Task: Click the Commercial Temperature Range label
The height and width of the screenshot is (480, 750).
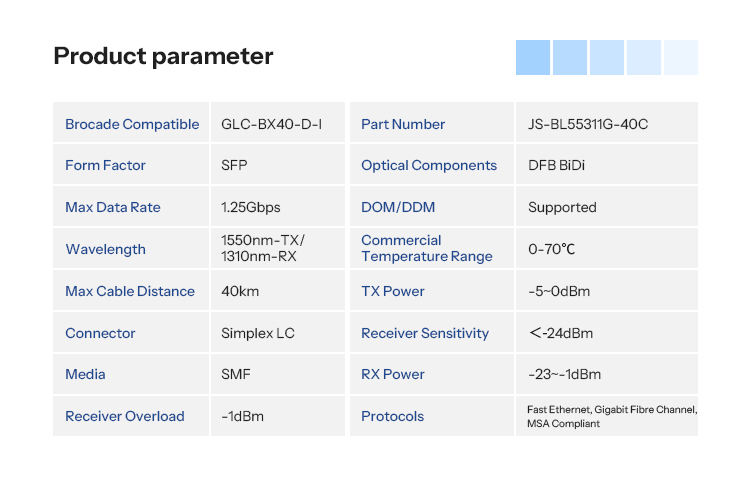Action: pos(427,248)
